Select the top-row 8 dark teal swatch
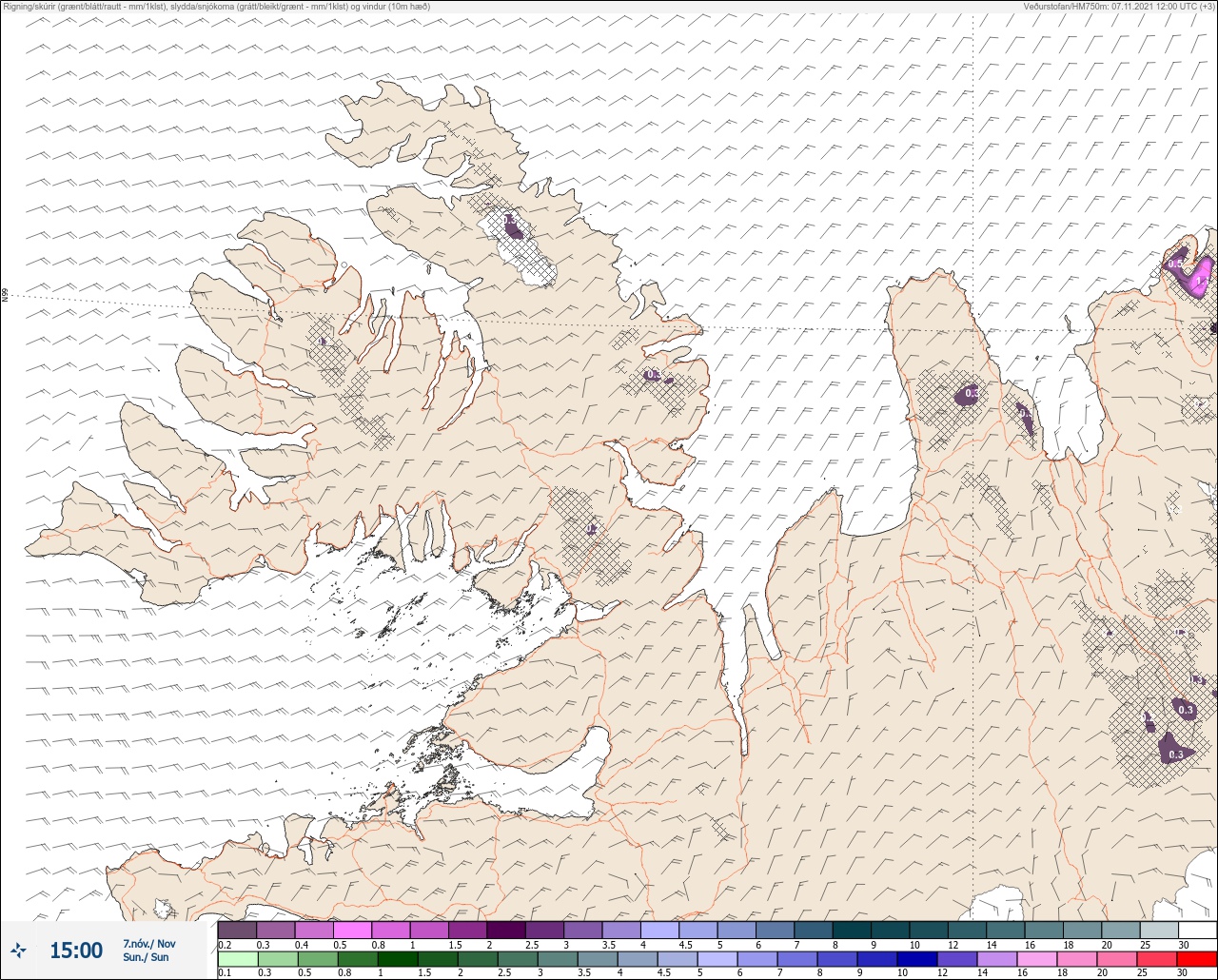The height and width of the screenshot is (980, 1218). [x=852, y=930]
